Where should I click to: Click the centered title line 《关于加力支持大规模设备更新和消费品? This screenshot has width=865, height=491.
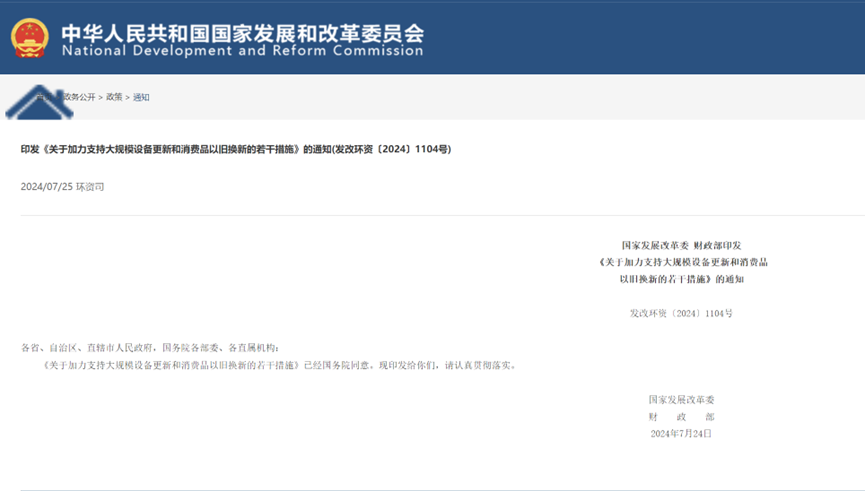683,262
